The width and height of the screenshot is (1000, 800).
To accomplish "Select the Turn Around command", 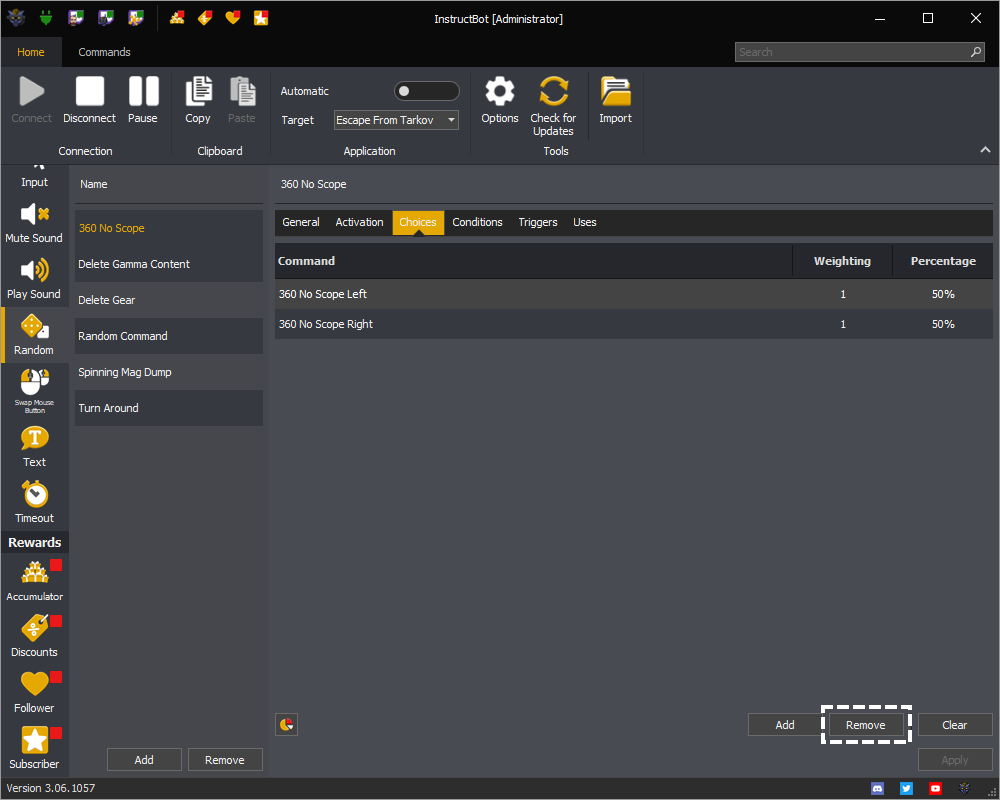I will (169, 408).
